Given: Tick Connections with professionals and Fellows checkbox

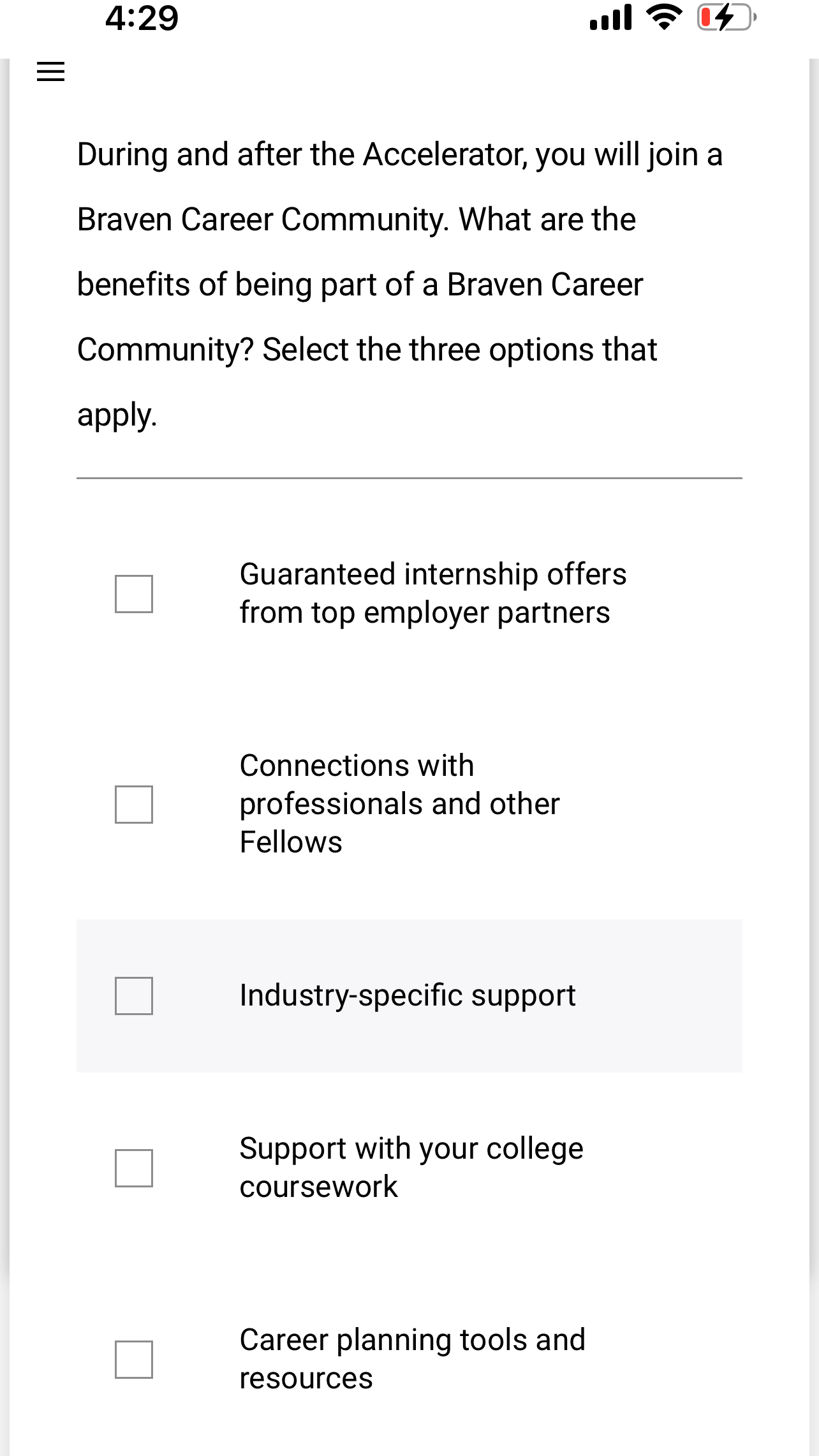Looking at the screenshot, I should point(134,805).
